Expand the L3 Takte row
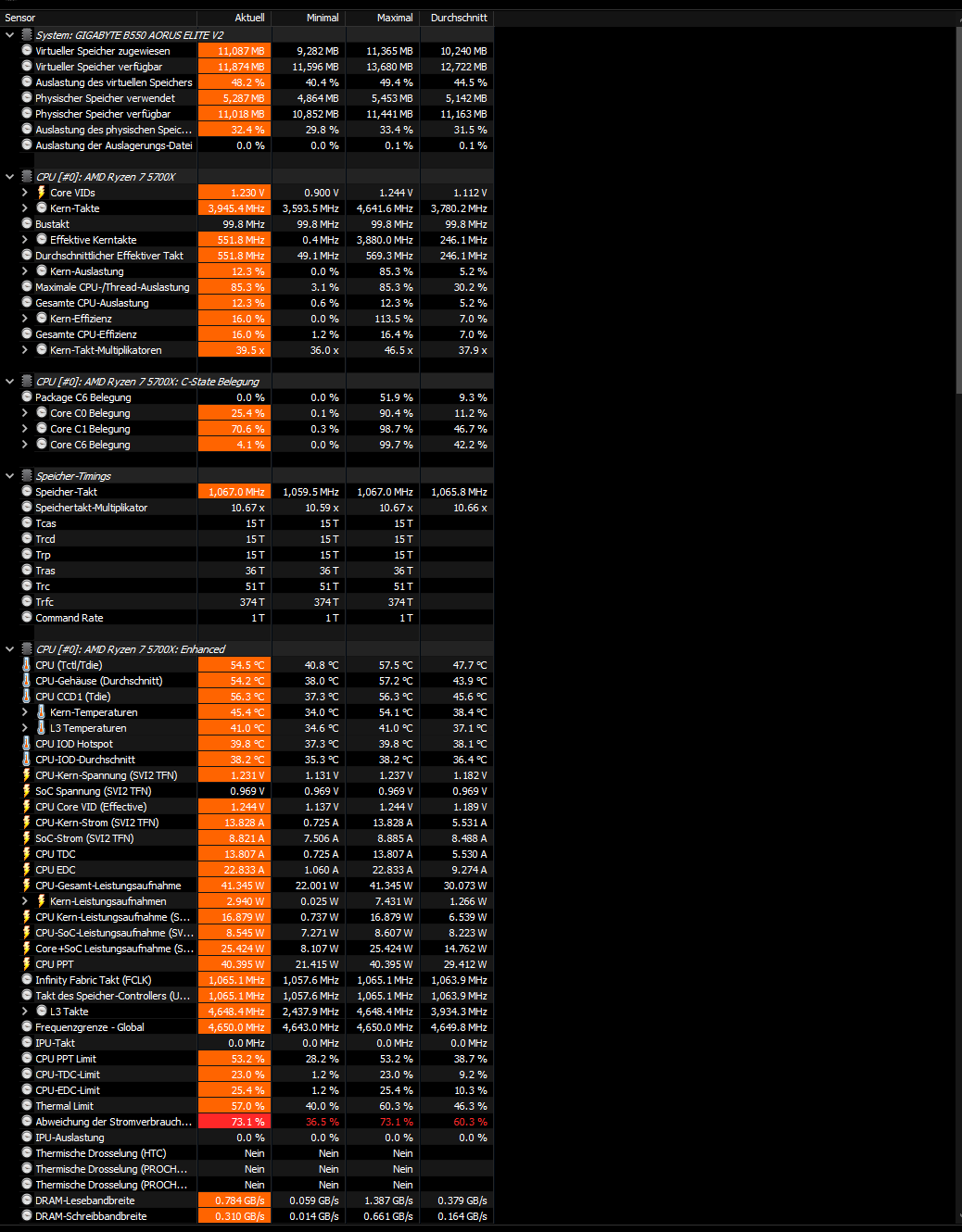The image size is (962, 1232). tap(25, 1012)
